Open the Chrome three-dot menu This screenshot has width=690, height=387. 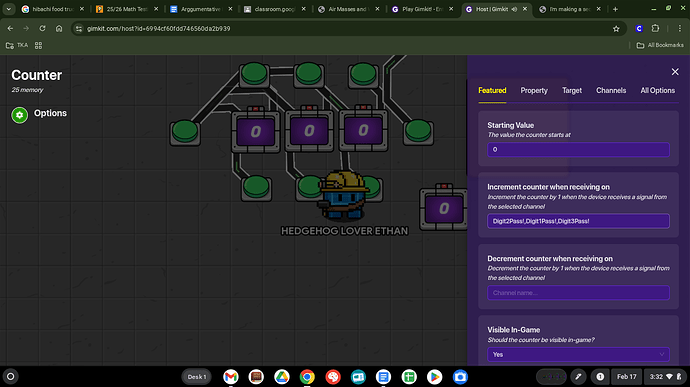click(x=679, y=29)
